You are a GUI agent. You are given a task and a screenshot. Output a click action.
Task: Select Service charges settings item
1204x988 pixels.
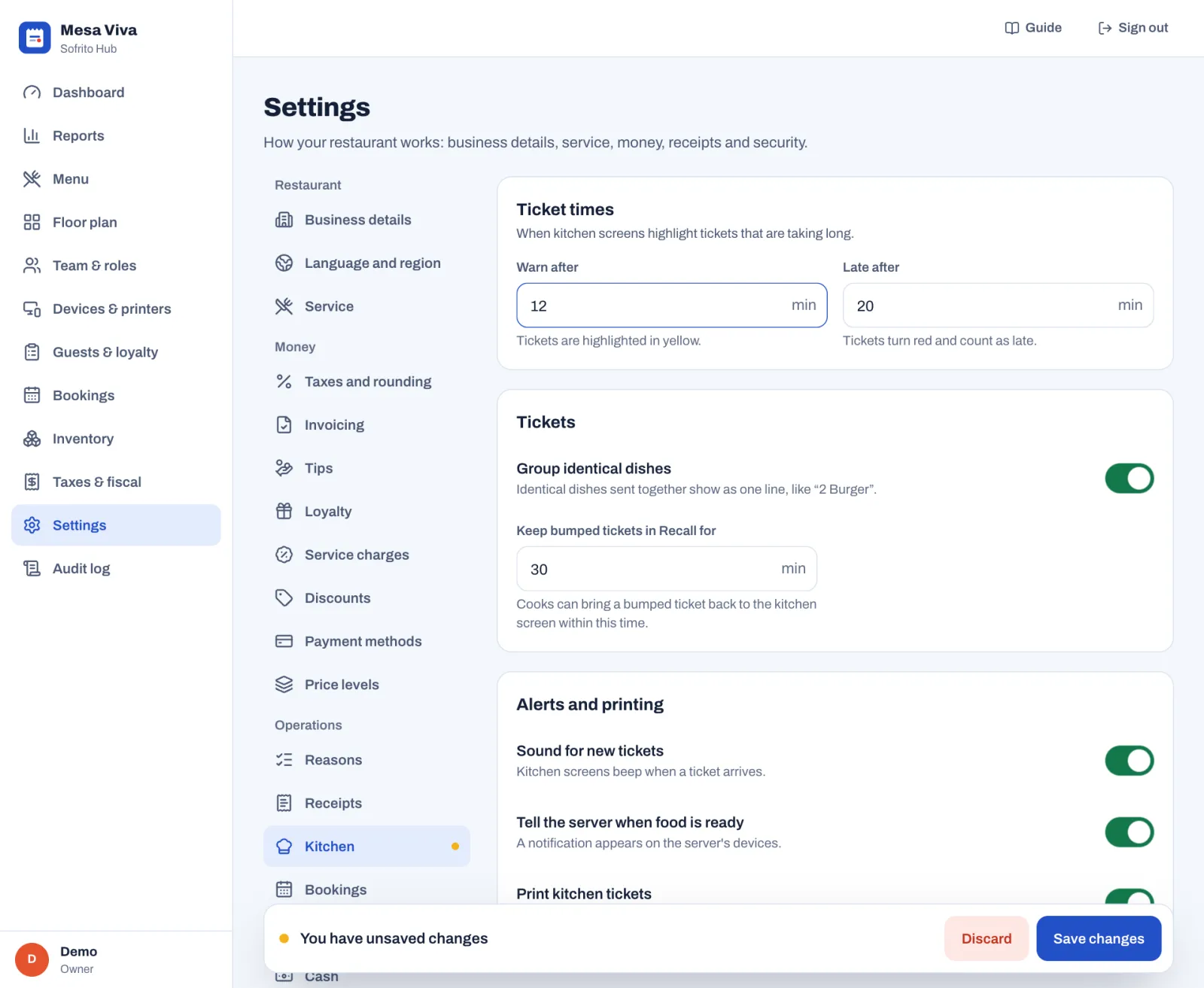(366, 555)
